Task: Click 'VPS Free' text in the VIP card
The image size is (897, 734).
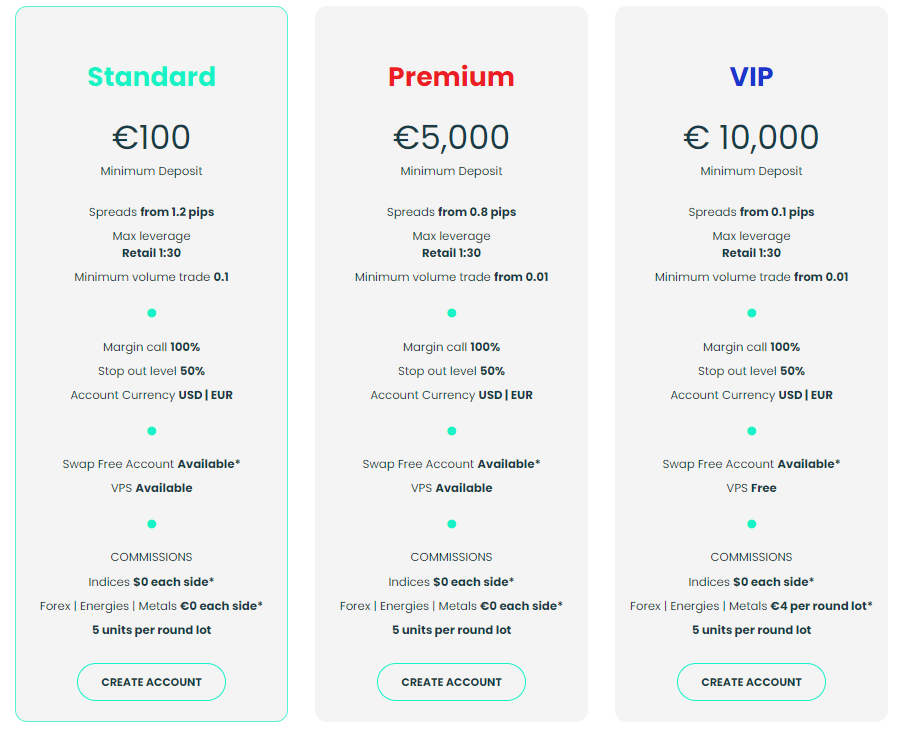Action: 751,488
